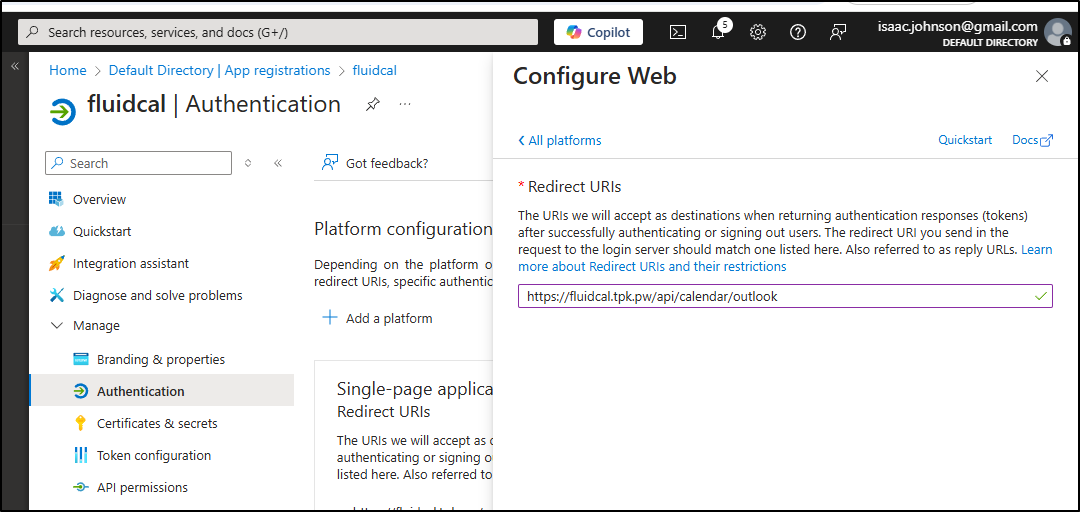
Task: Open the help question mark icon
Action: pos(798,32)
